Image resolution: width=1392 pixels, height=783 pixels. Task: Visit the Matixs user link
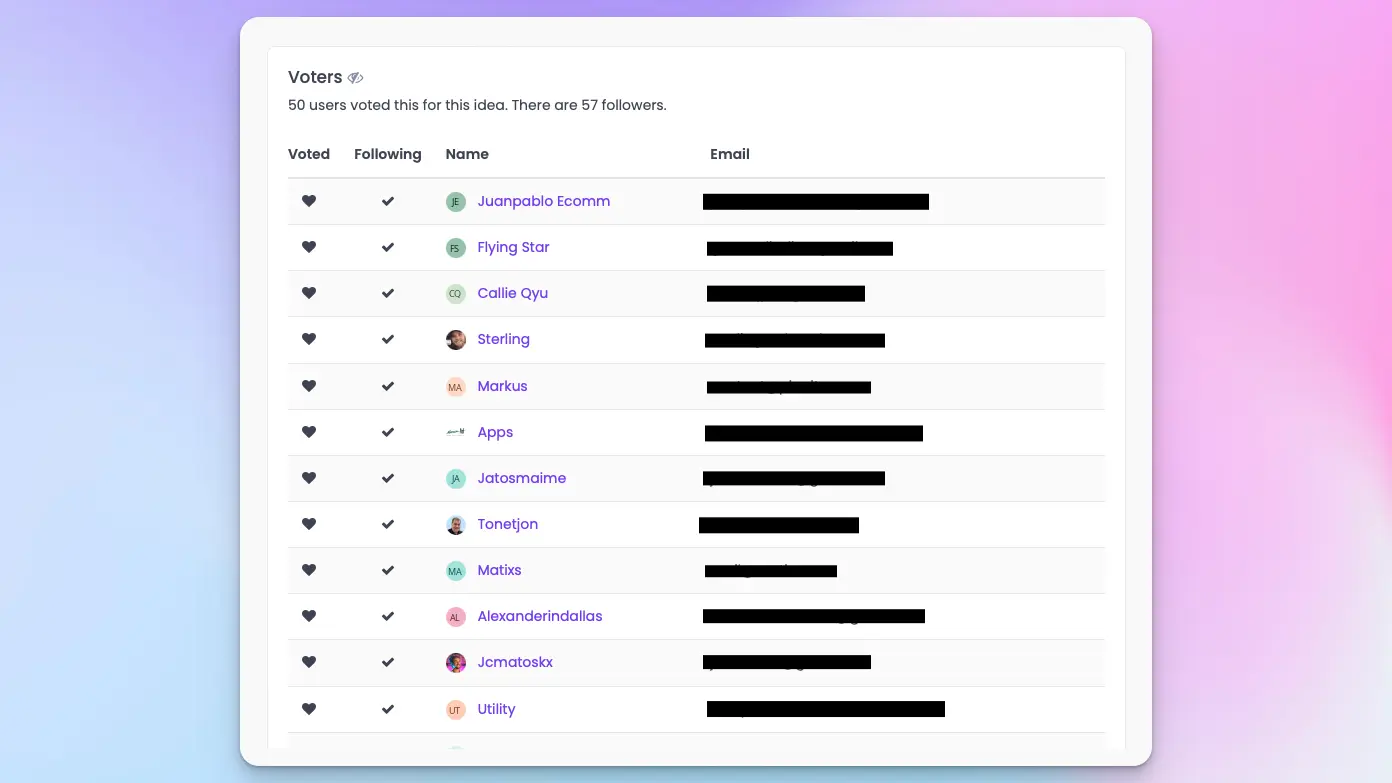(x=499, y=570)
